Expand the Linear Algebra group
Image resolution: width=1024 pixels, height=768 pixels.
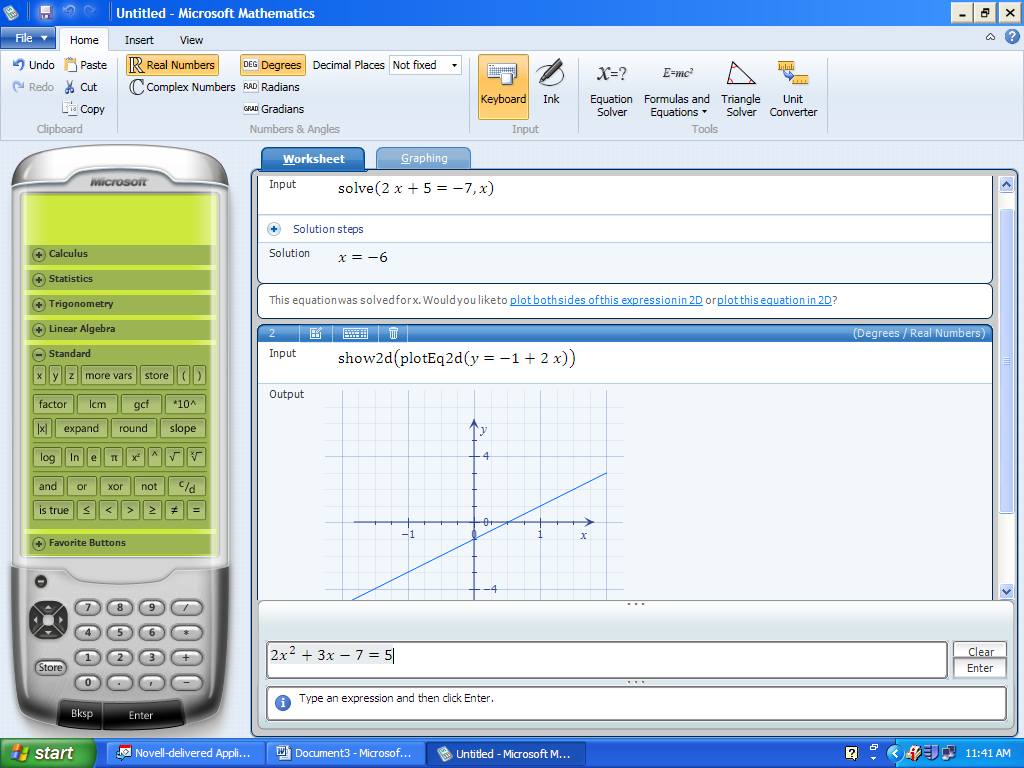click(39, 329)
